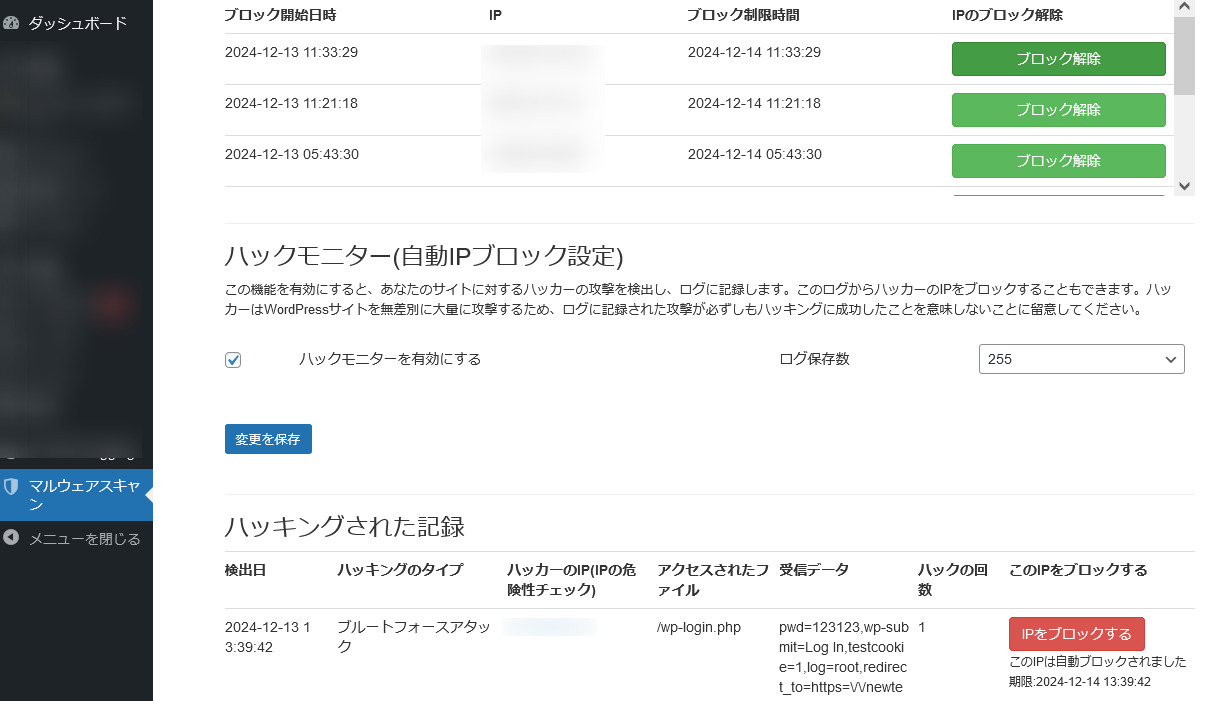Select the マルウェアスキャン menu item

[x=84, y=495]
